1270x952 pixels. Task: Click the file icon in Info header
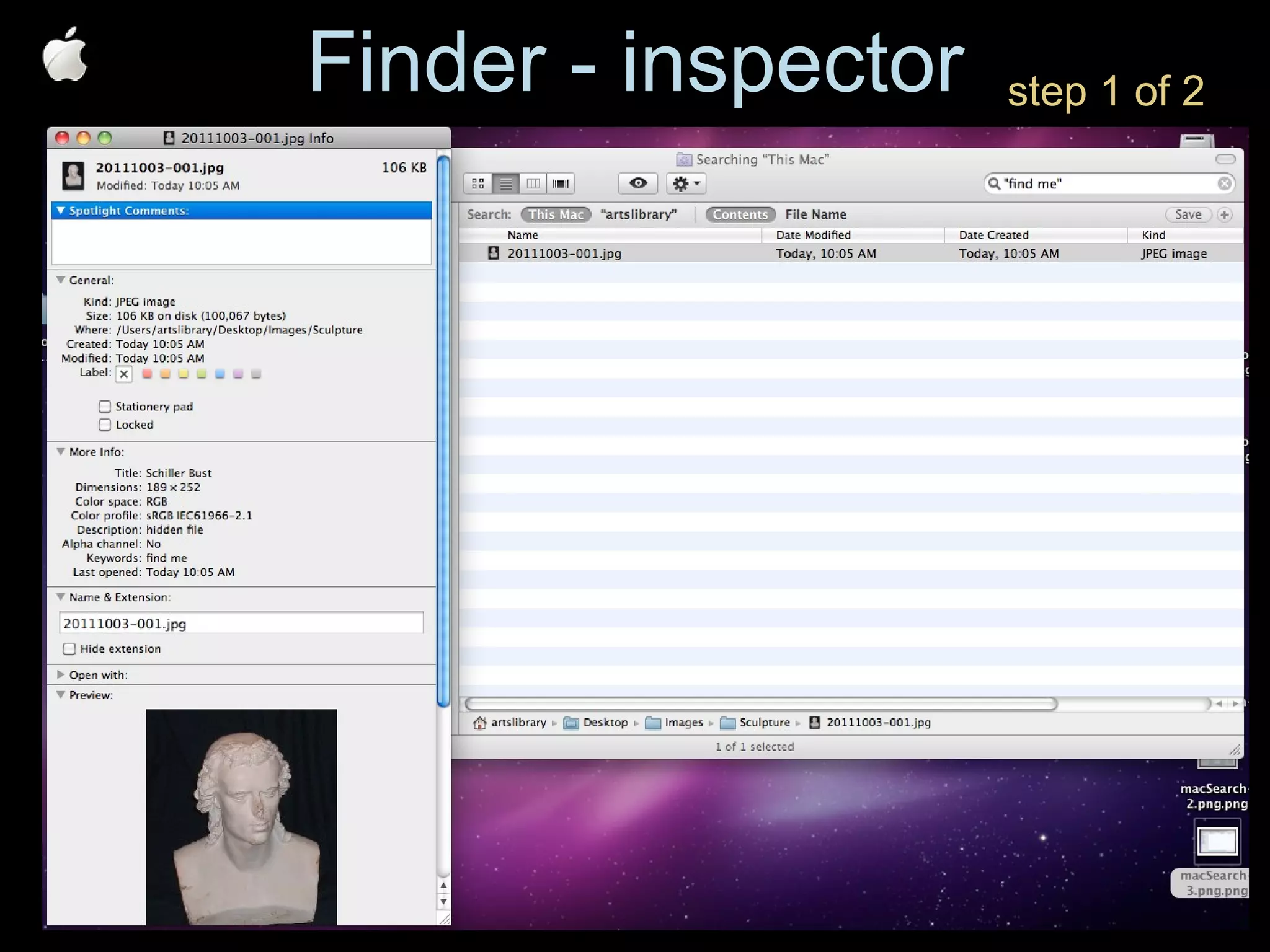click(74, 176)
